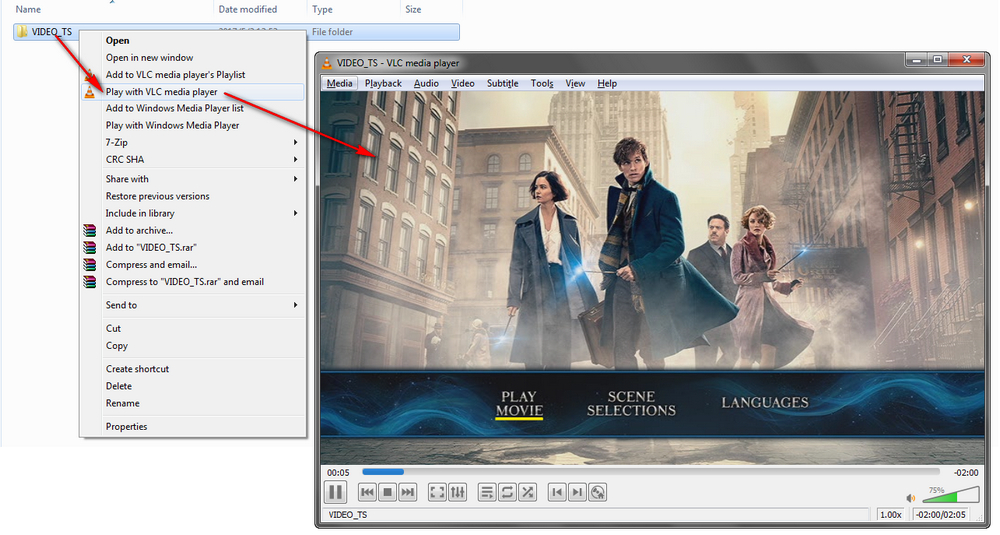This screenshot has height=535, width=1000.
Task: Skip to previous media in VLC
Action: [x=367, y=492]
